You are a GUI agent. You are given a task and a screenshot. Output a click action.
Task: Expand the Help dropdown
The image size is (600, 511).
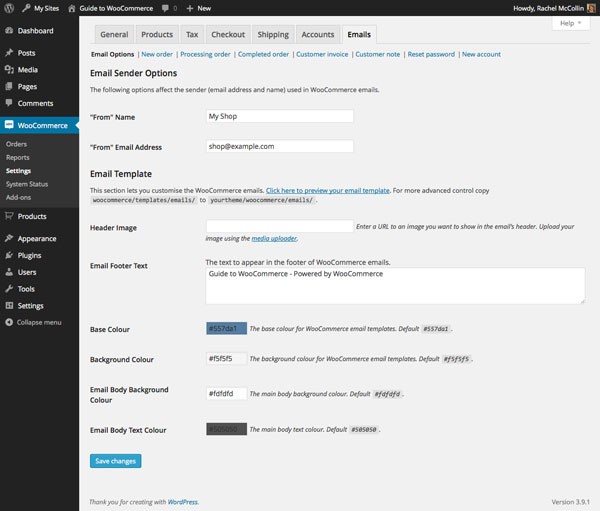pos(571,23)
